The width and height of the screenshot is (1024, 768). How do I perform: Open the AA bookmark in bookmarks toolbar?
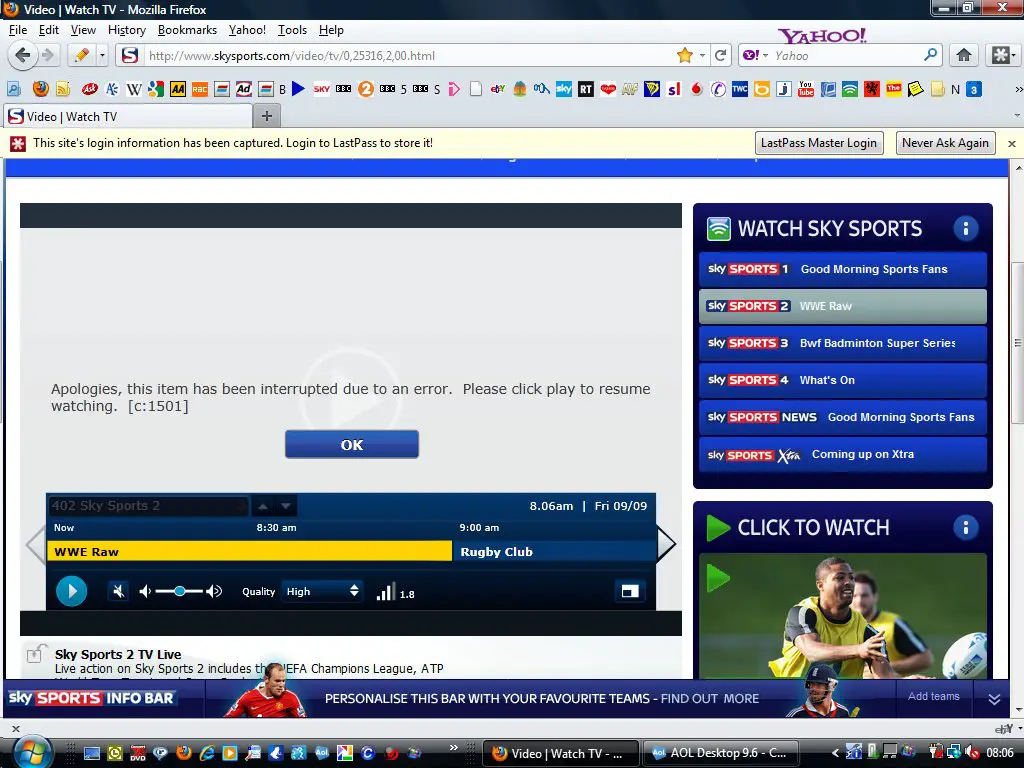(178, 89)
